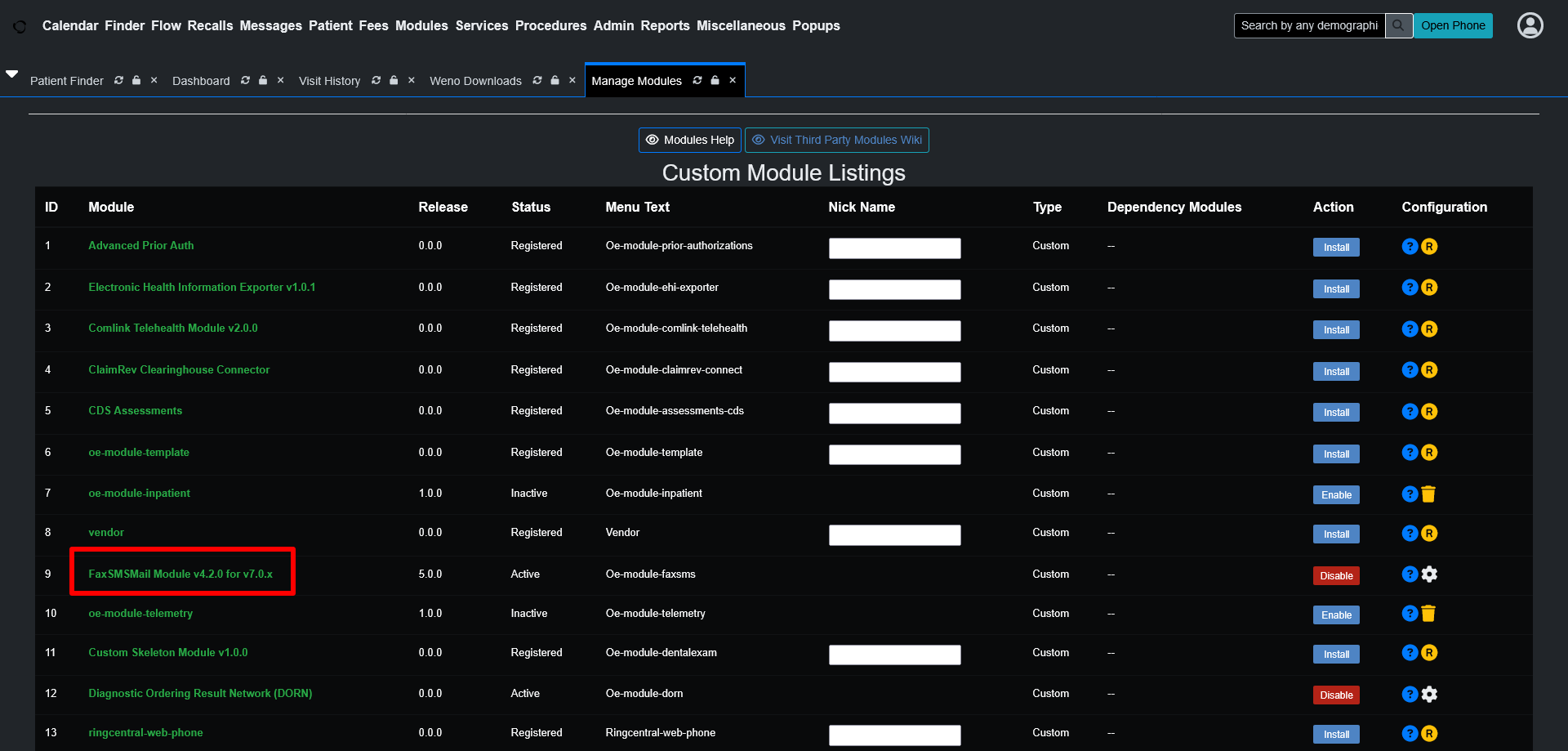The image size is (1568, 751).
Task: Open Diagnostic Ordering Result Network link
Action: coord(200,693)
